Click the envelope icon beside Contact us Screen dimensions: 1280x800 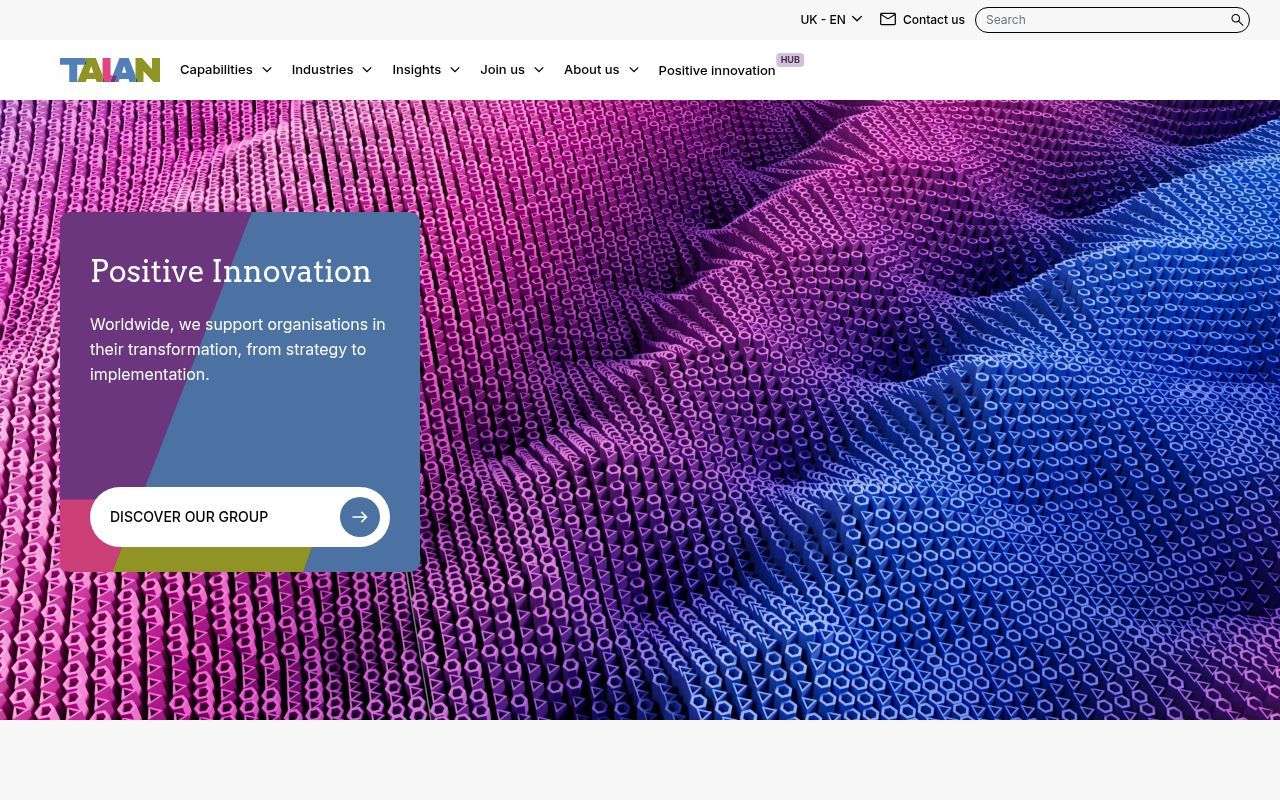click(888, 19)
